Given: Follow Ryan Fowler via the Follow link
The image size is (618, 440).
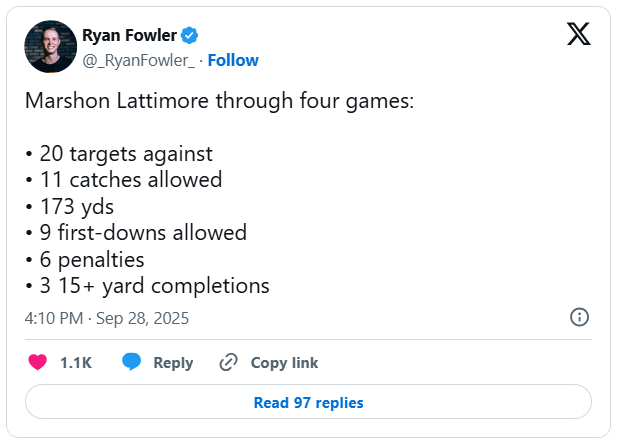Looking at the screenshot, I should pos(232,60).
